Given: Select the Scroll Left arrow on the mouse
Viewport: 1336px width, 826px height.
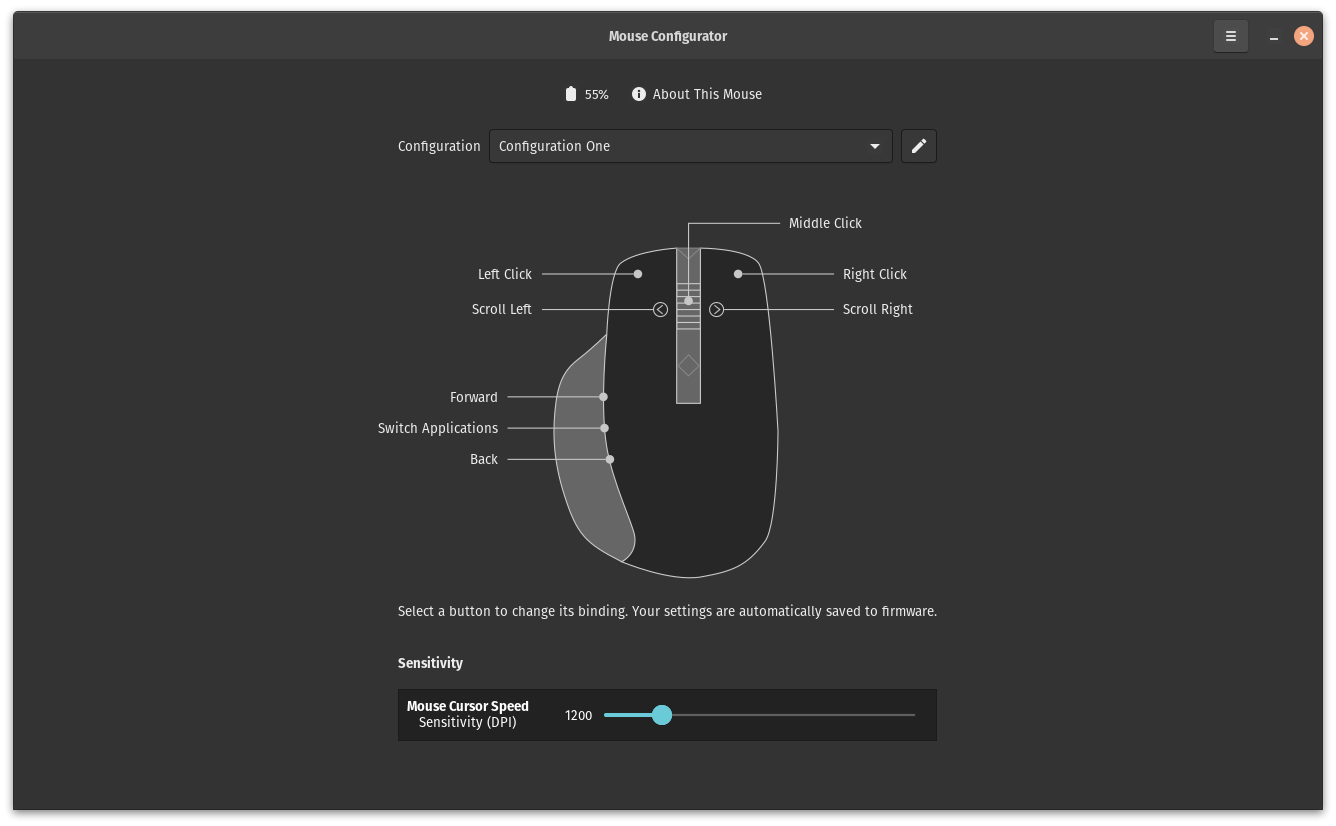Looking at the screenshot, I should click(x=660, y=309).
